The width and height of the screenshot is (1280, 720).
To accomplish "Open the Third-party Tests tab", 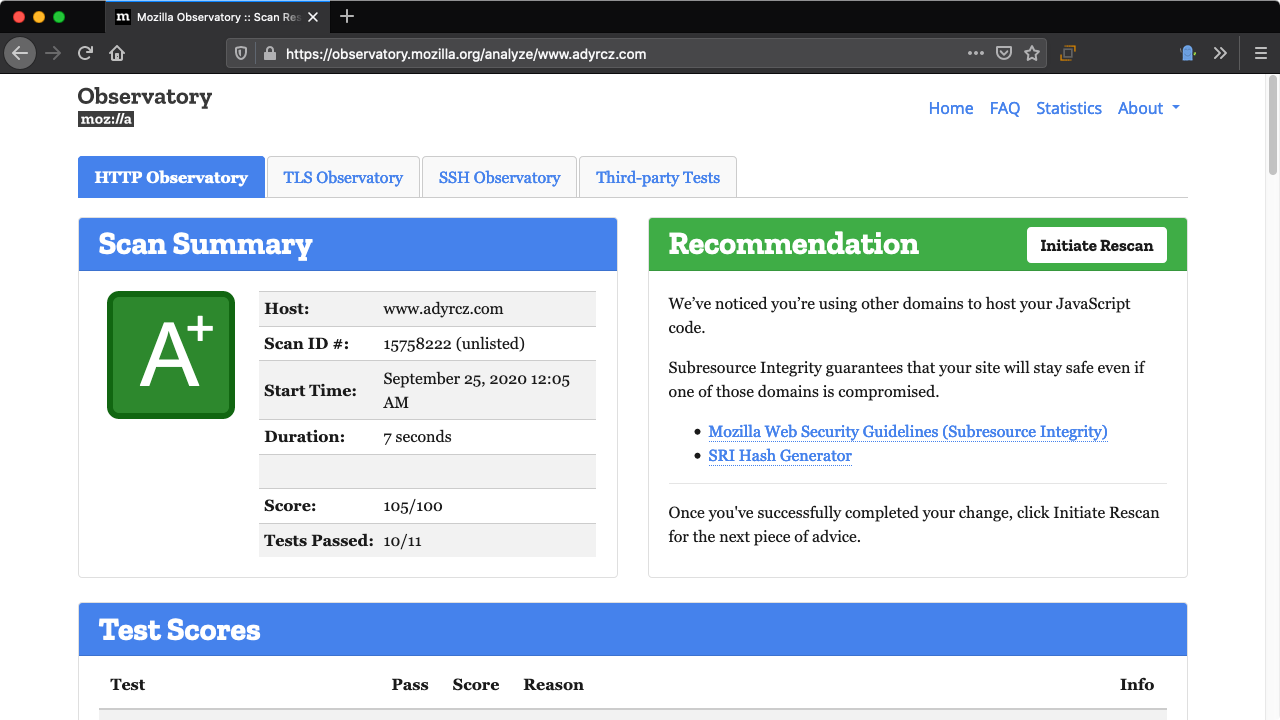I will [658, 177].
